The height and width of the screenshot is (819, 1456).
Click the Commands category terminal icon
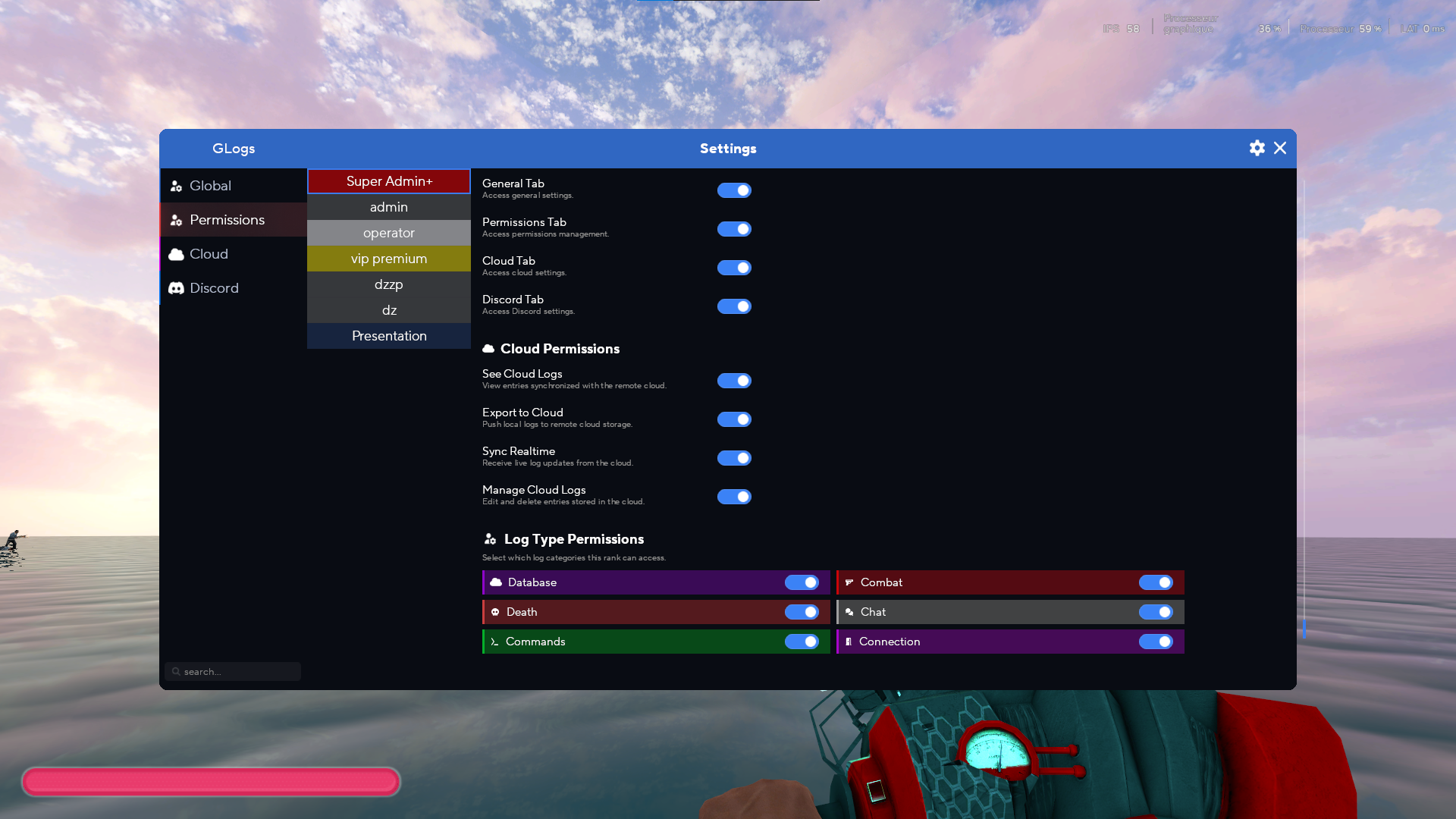pyautogui.click(x=494, y=642)
